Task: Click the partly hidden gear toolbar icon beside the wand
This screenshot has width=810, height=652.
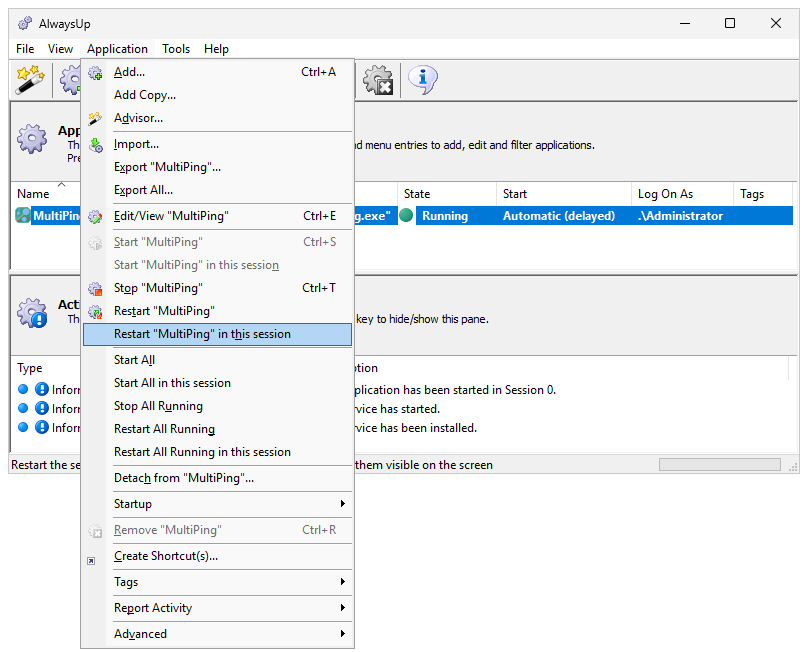Action: (x=70, y=80)
